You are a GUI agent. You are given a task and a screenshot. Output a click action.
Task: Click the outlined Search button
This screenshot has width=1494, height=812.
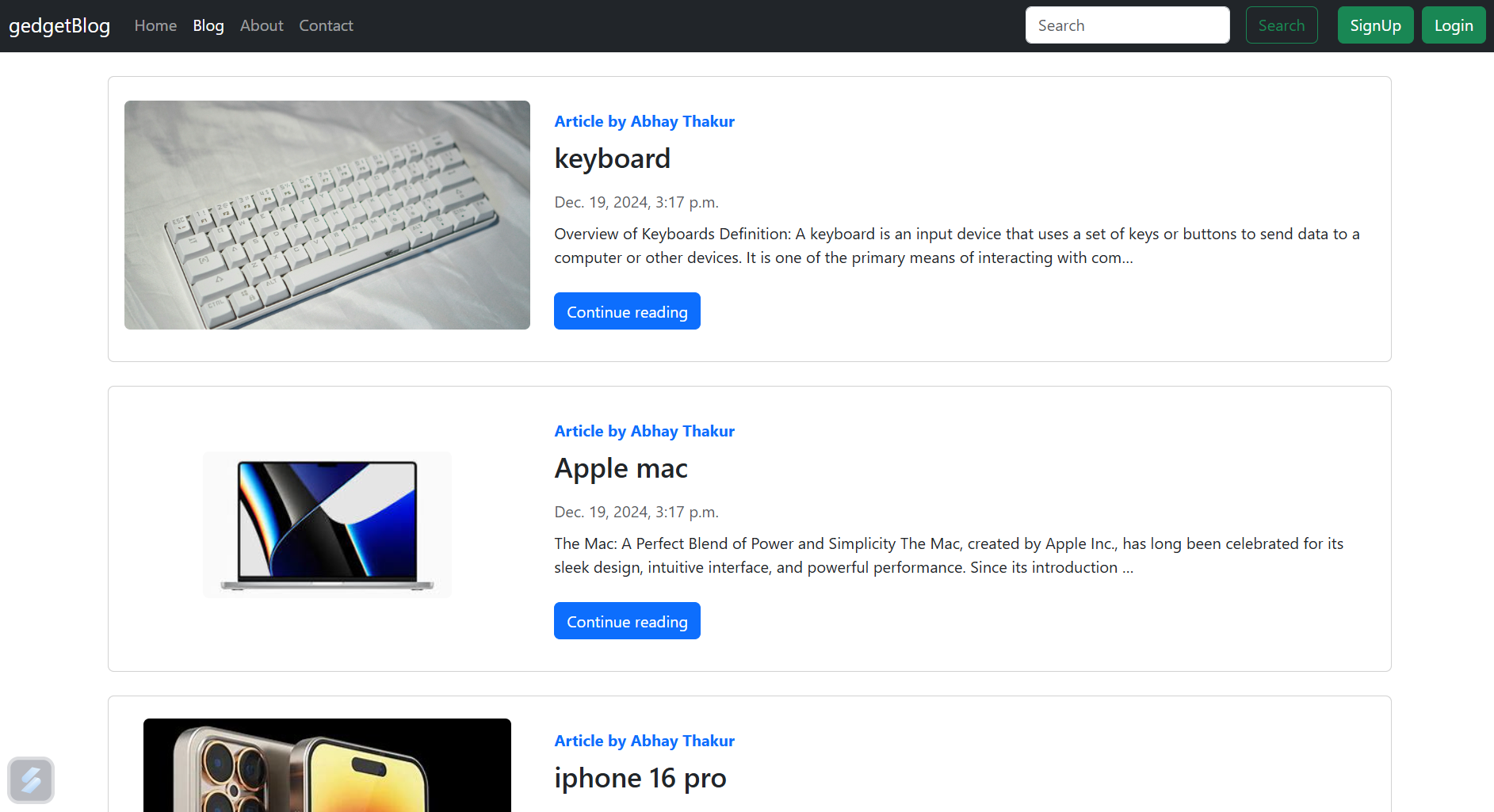[1282, 25]
